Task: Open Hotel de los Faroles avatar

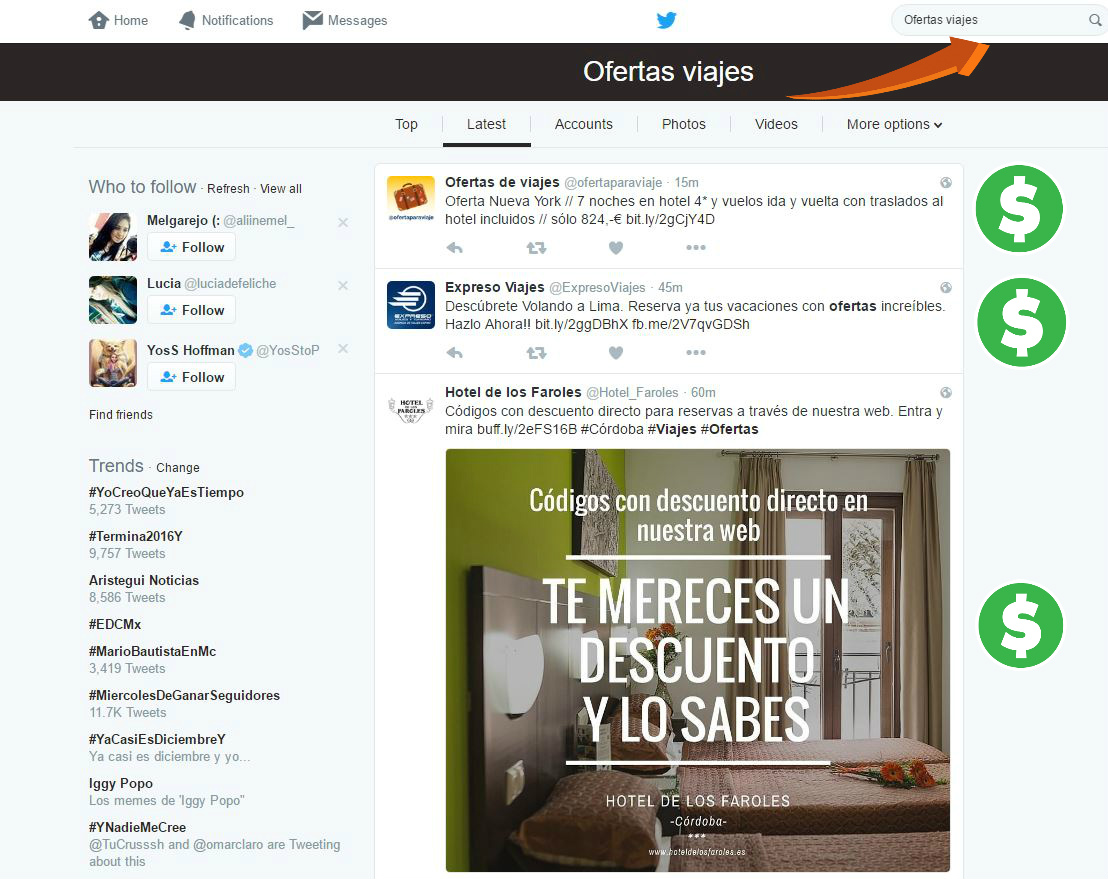Action: pos(411,410)
